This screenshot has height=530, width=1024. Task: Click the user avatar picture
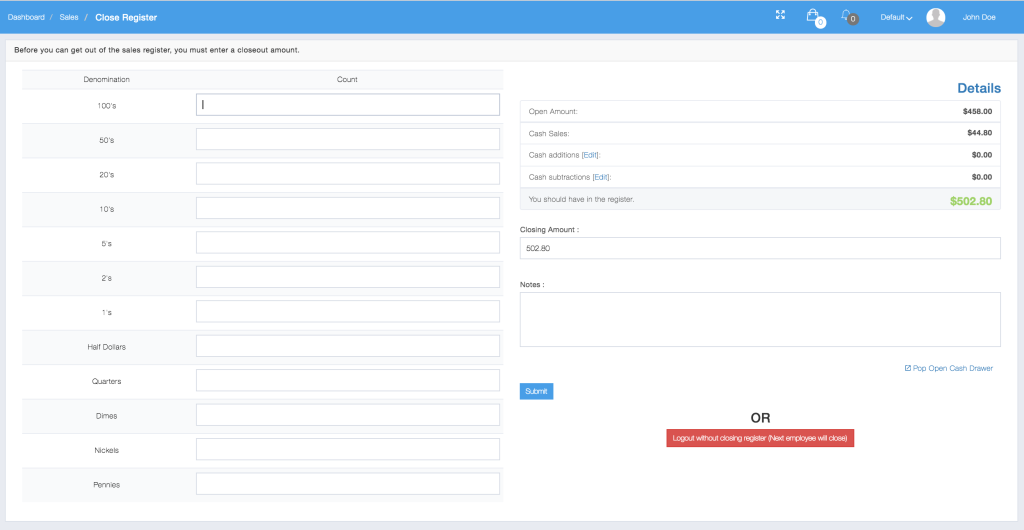[936, 17]
